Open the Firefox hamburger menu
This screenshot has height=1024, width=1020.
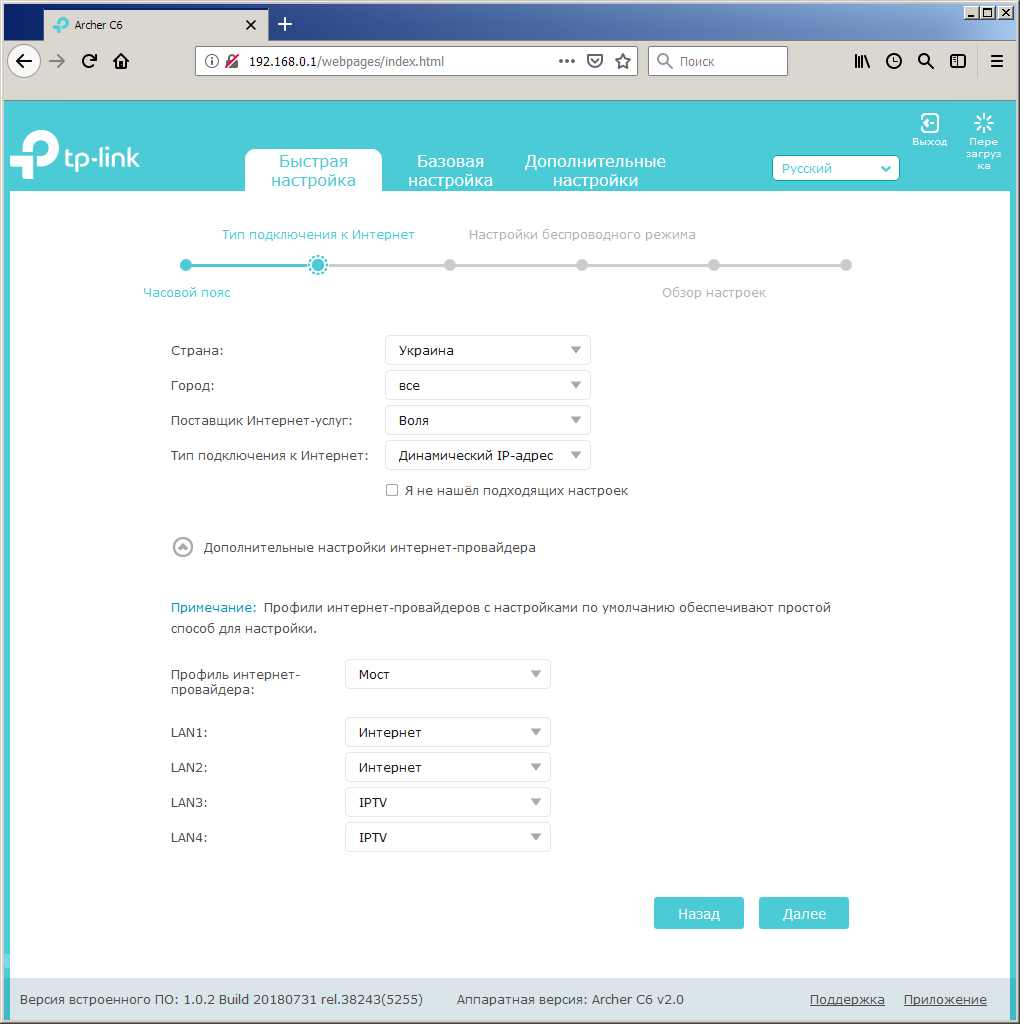click(996, 61)
